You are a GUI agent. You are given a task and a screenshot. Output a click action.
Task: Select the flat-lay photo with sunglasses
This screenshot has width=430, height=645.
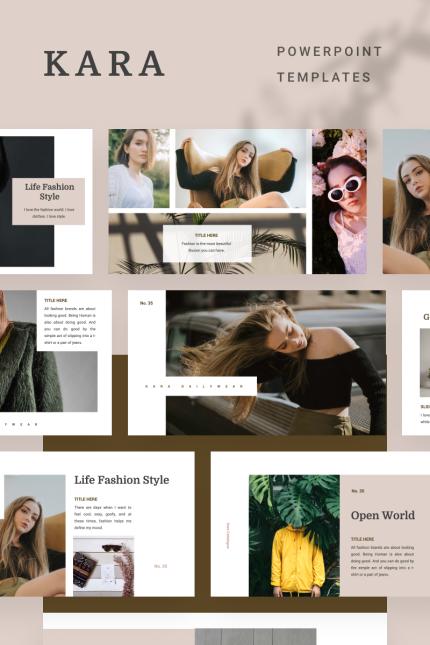click(x=104, y=566)
